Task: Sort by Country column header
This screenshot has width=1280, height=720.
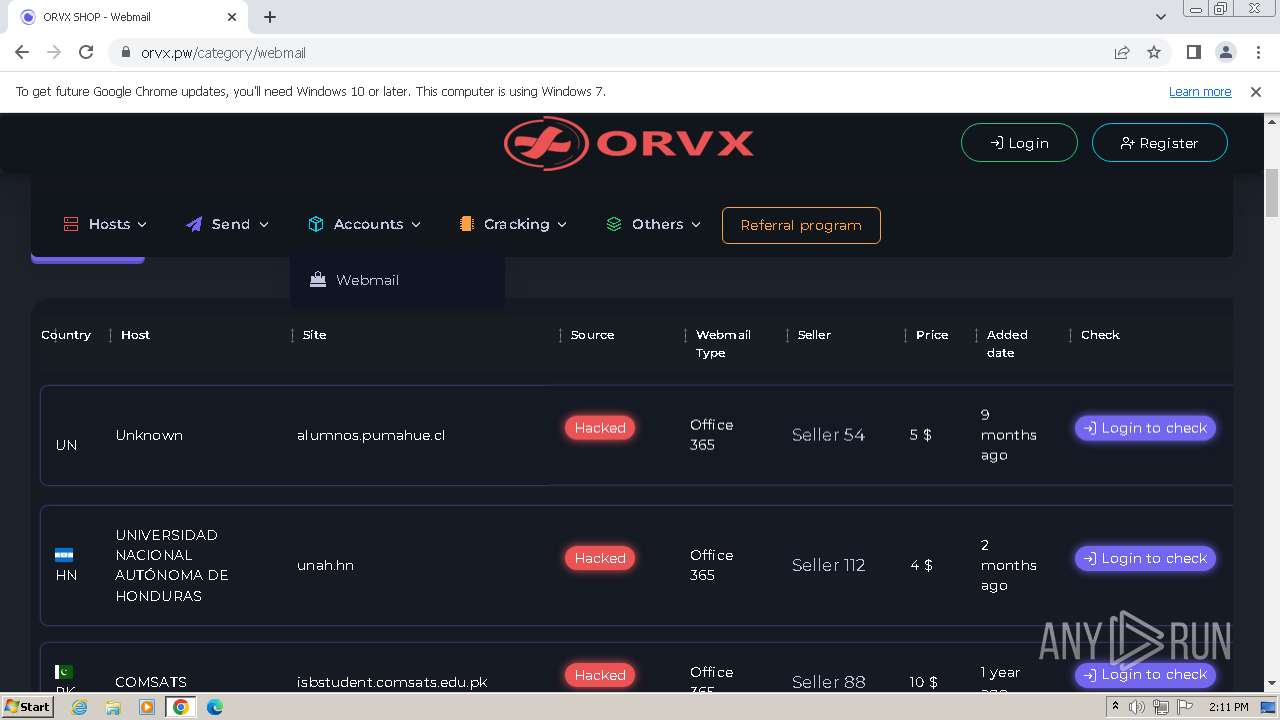Action: pyautogui.click(x=66, y=335)
